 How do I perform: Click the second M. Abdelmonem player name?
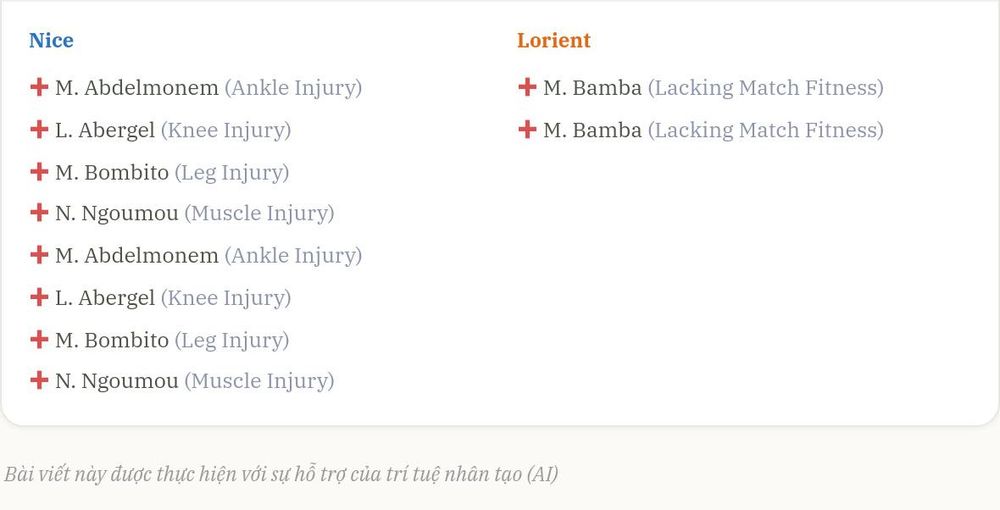point(137,256)
